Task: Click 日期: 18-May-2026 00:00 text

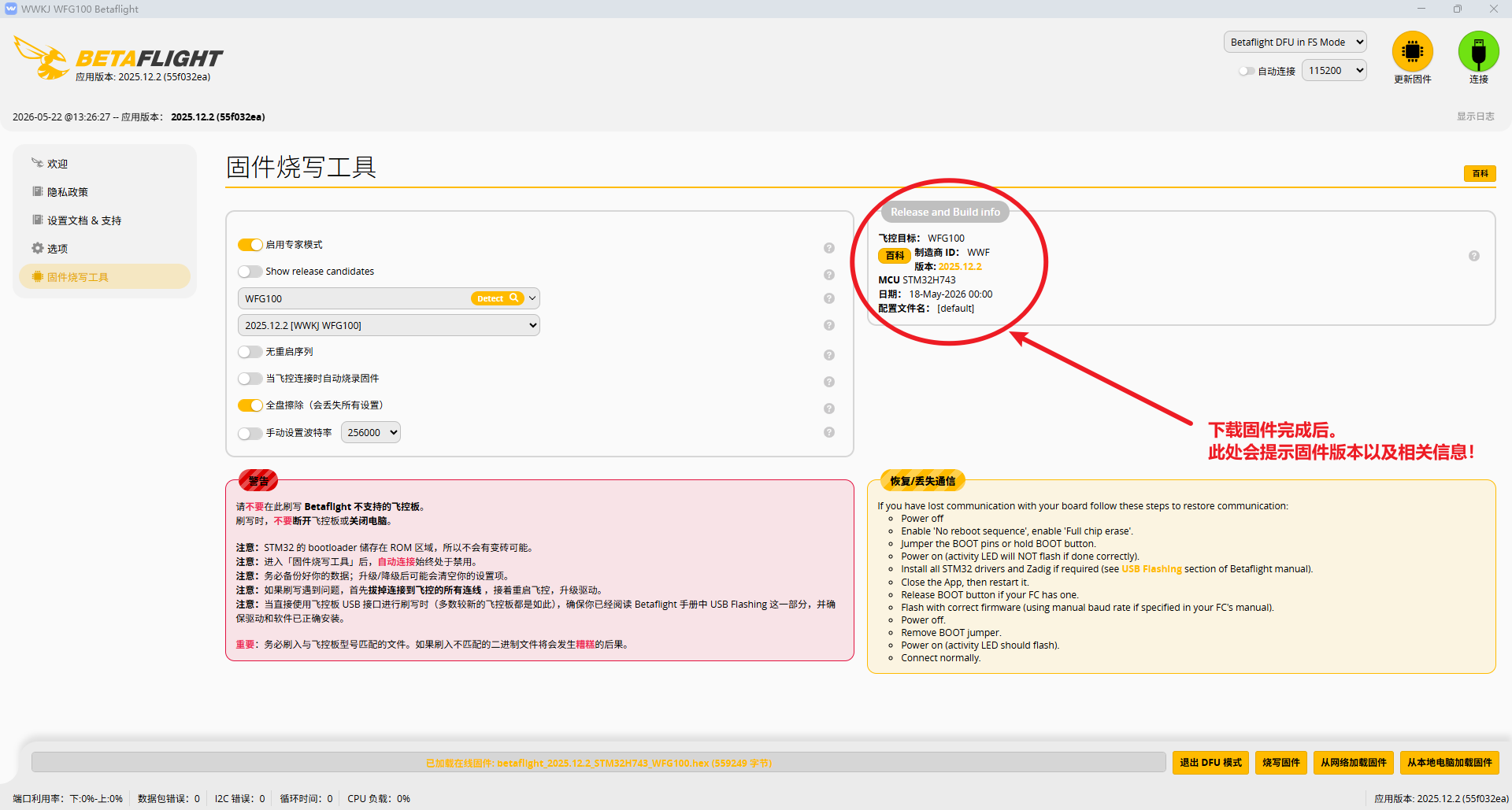Action: [x=936, y=294]
